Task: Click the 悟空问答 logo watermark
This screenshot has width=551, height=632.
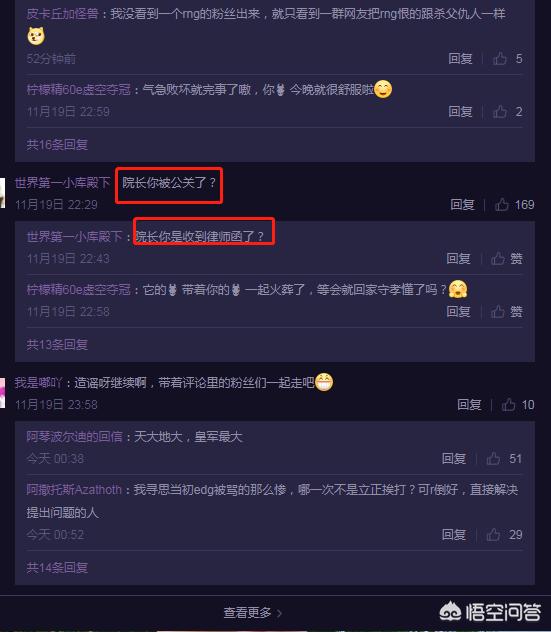Action: [x=490, y=612]
